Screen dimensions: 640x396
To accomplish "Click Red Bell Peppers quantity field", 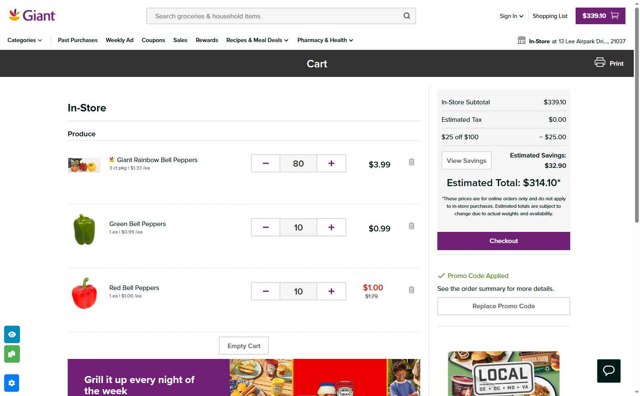I will point(298,291).
